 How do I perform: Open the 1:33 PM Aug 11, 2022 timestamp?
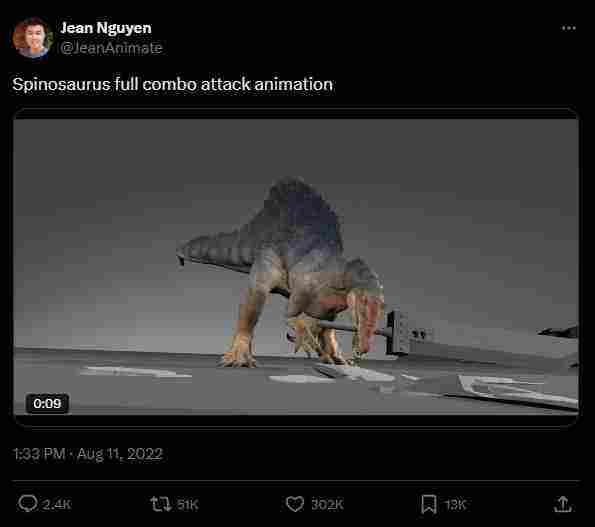(x=88, y=454)
